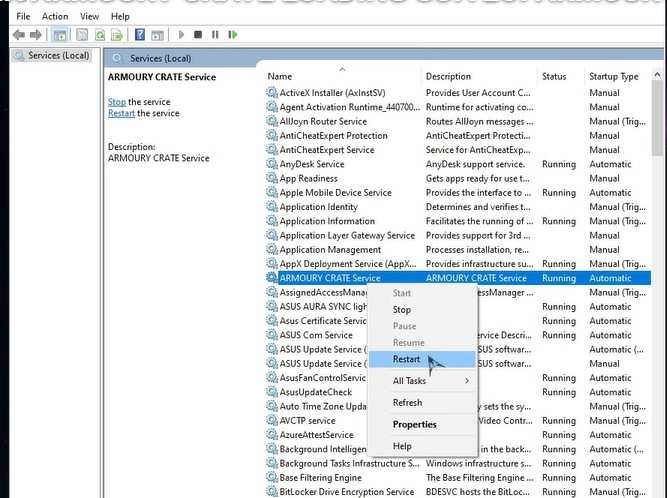Choose Restart in the context menu
The image size is (667, 498).
coord(422,359)
